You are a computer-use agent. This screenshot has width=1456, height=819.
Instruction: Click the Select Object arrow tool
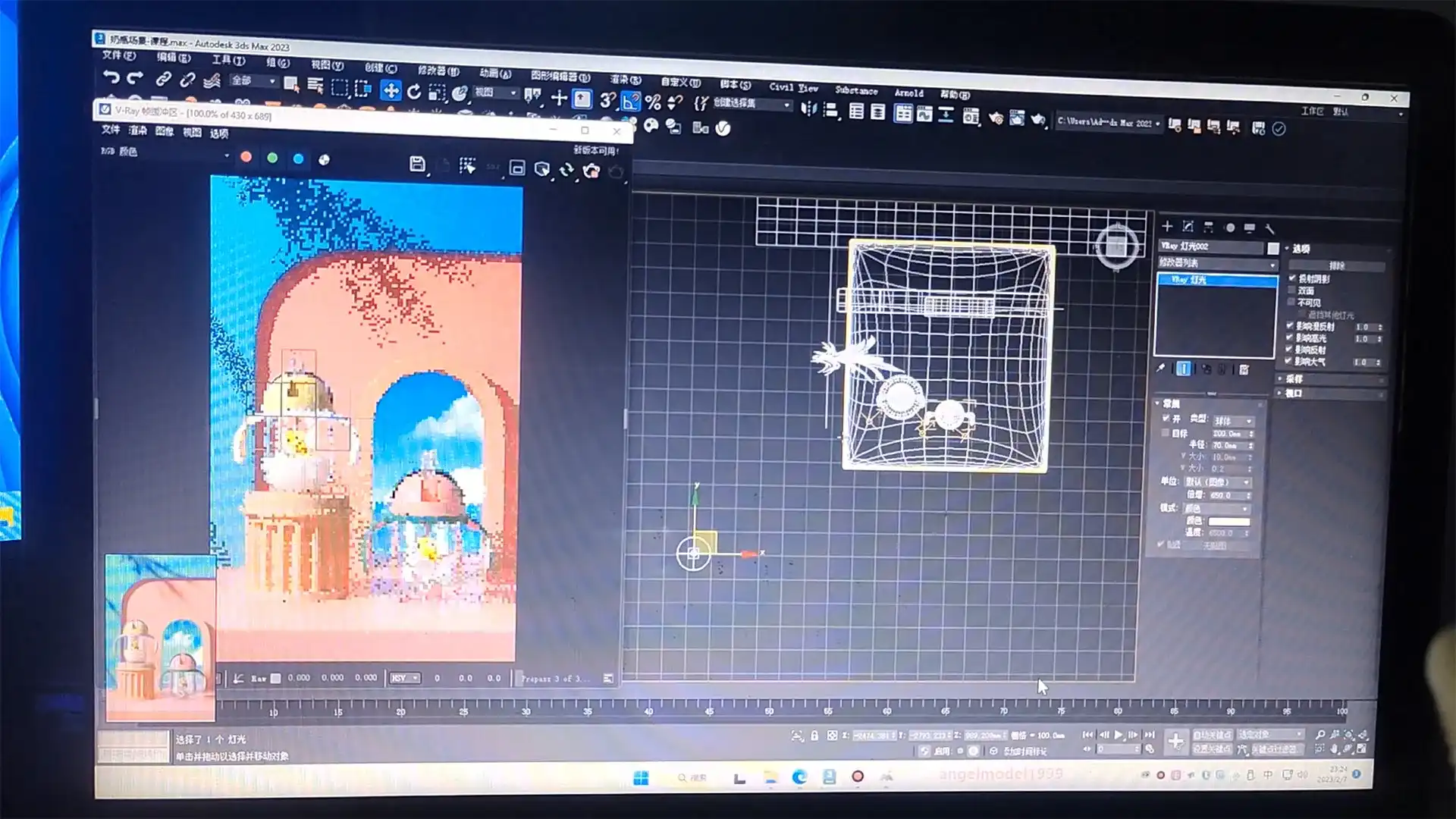pos(290,84)
